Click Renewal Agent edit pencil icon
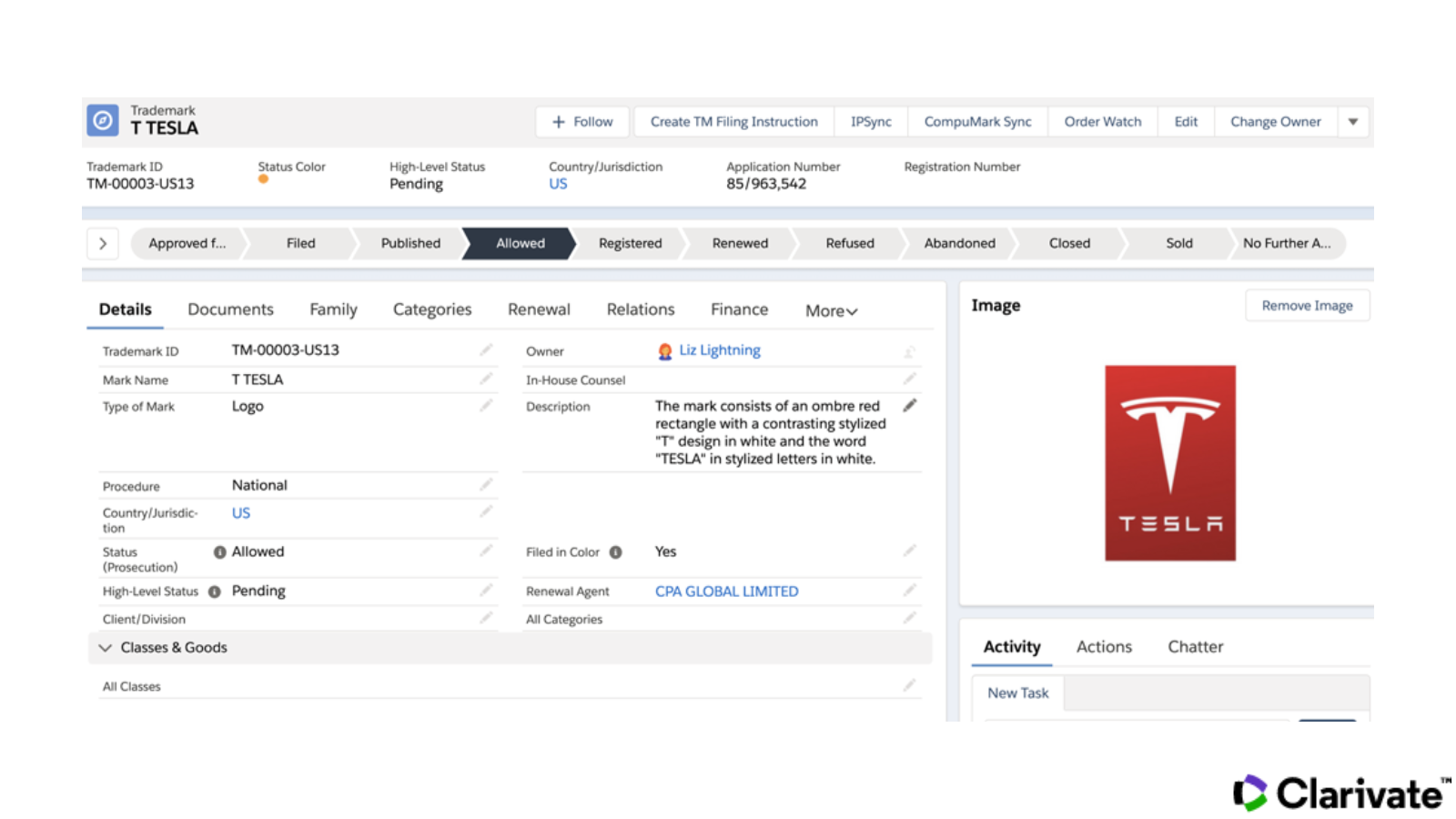 [x=909, y=590]
